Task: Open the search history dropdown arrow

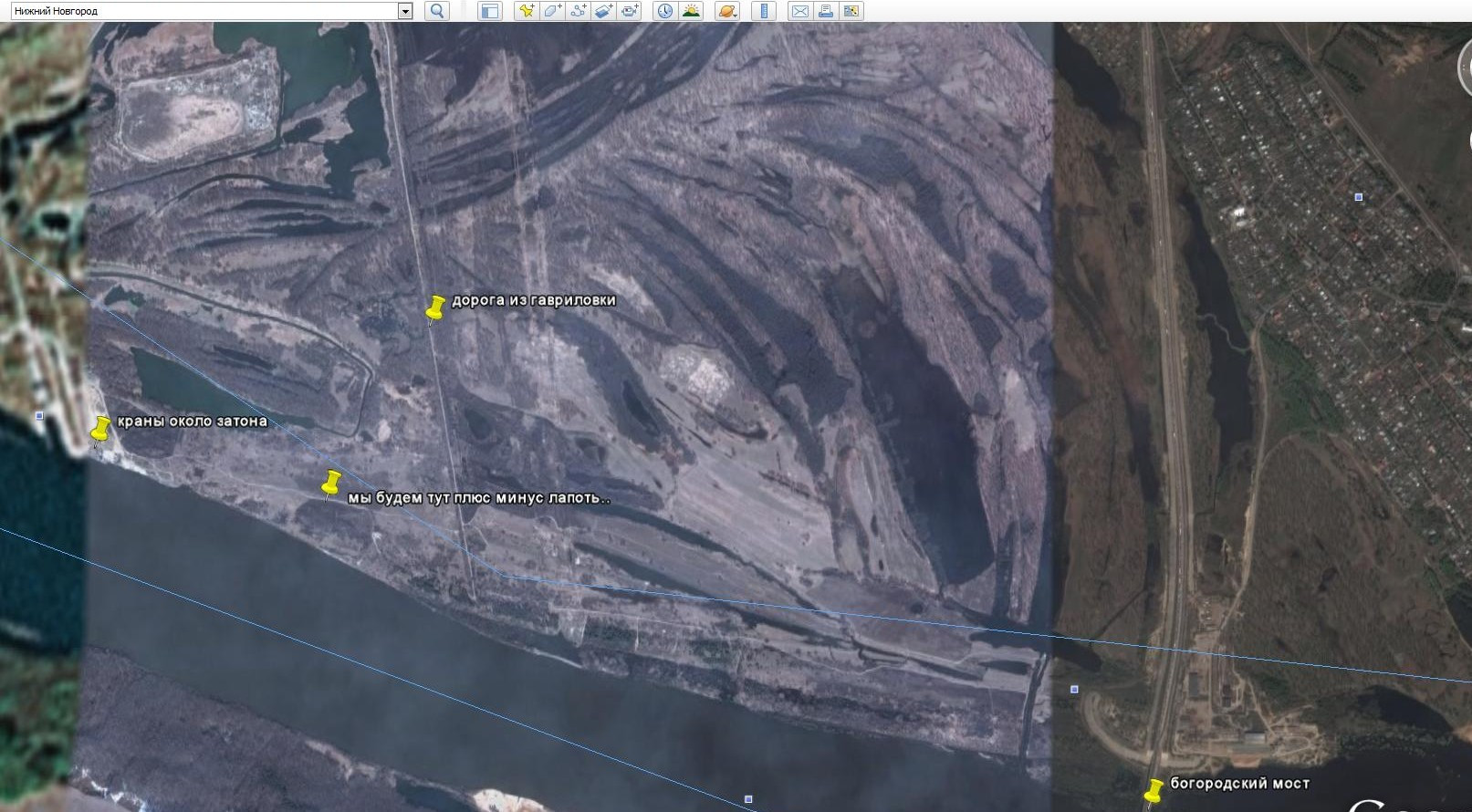Action: [x=405, y=11]
